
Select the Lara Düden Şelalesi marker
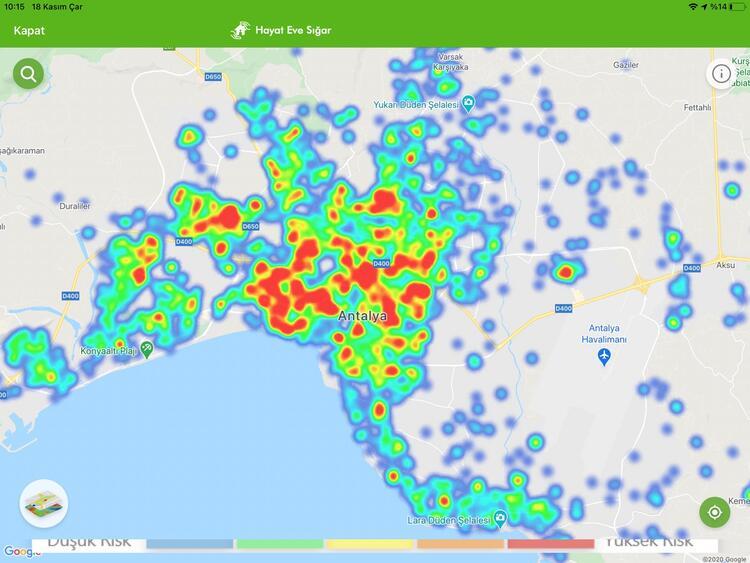coord(500,519)
